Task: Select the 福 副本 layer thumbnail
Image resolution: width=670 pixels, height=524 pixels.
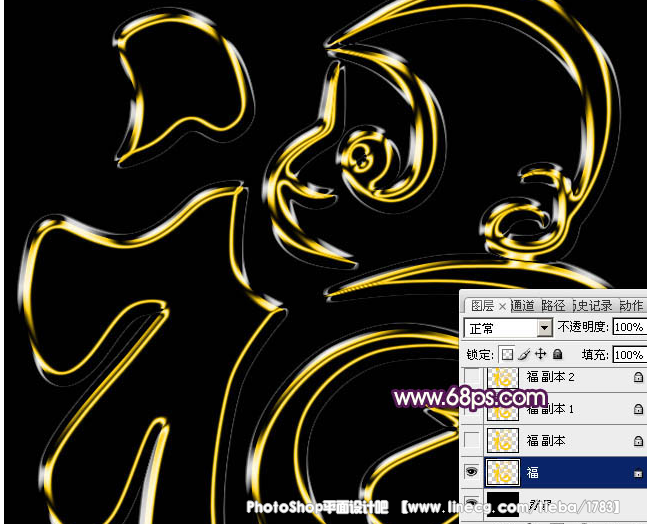Action: pos(501,440)
